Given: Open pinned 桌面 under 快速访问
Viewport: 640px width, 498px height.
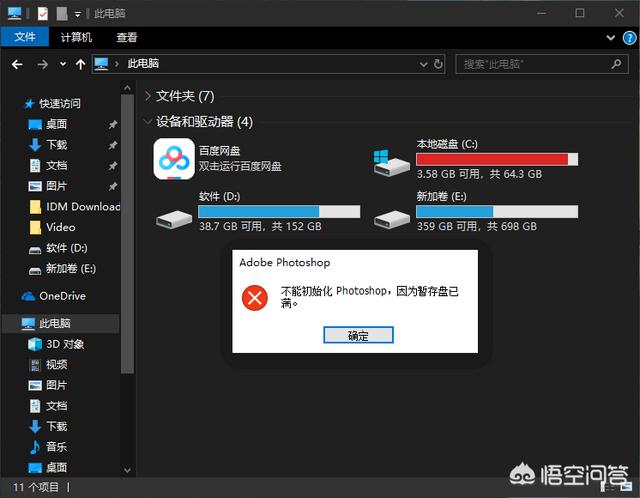Looking at the screenshot, I should (56, 124).
